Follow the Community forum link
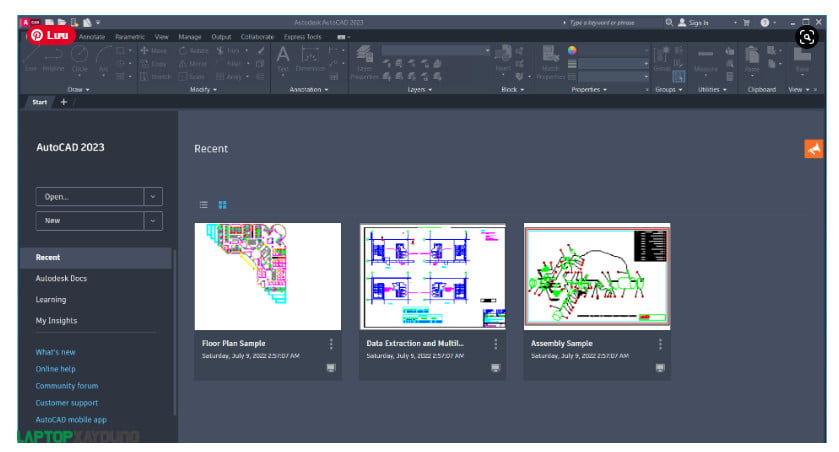The height and width of the screenshot is (452, 839). coord(67,386)
